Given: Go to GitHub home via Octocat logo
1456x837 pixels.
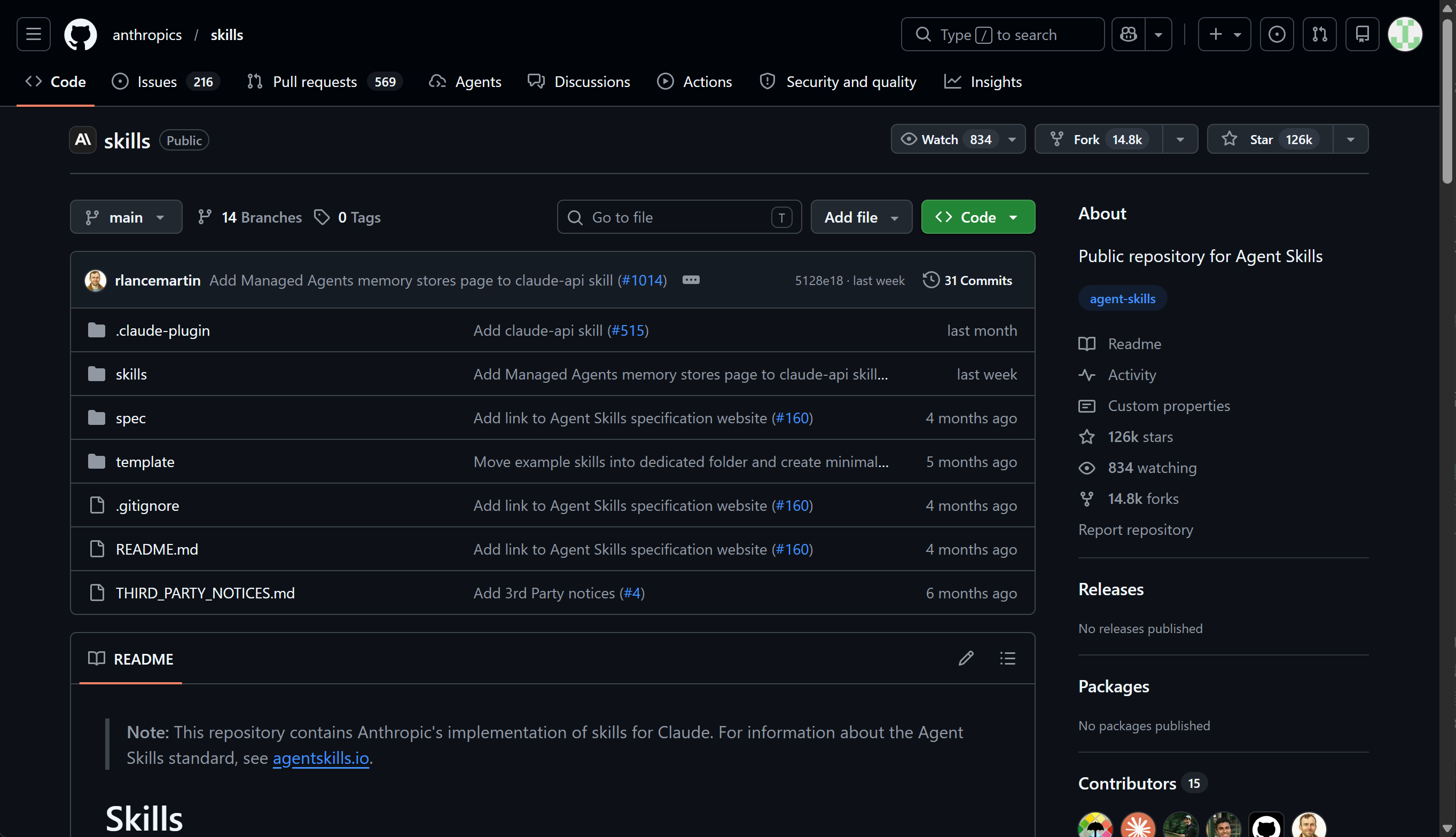Looking at the screenshot, I should point(81,35).
